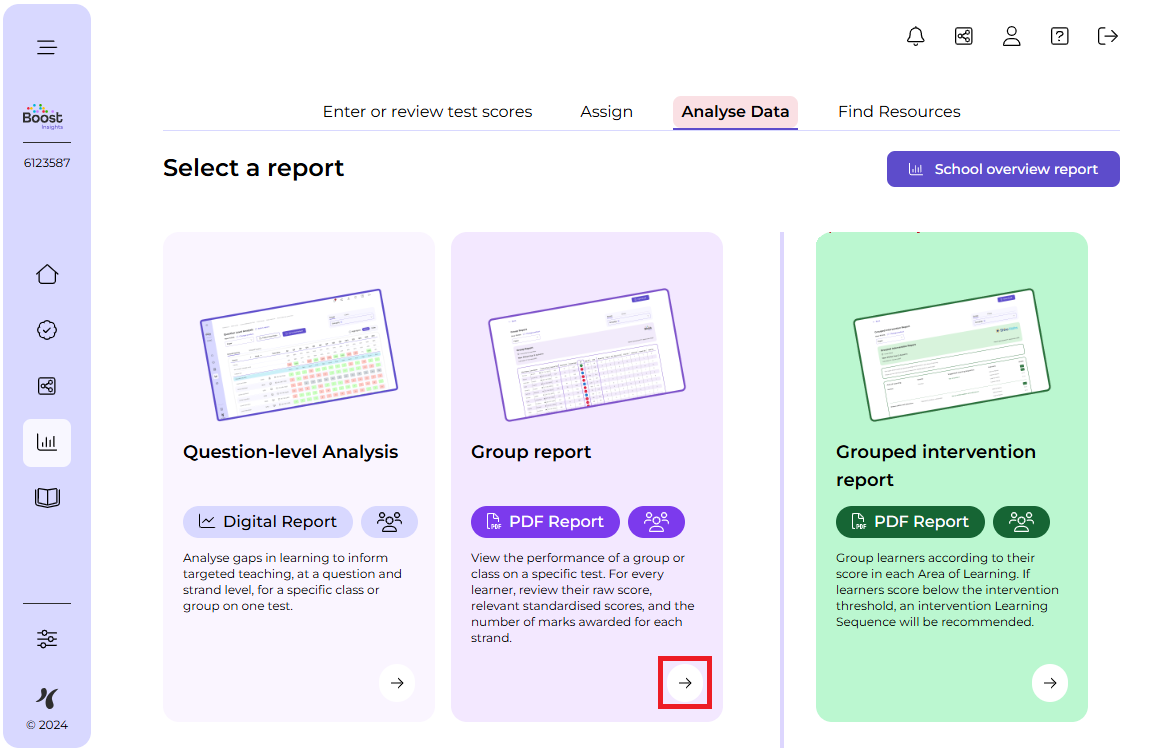
Task: Open the hamburger menu in sidebar
Action: pos(47,48)
